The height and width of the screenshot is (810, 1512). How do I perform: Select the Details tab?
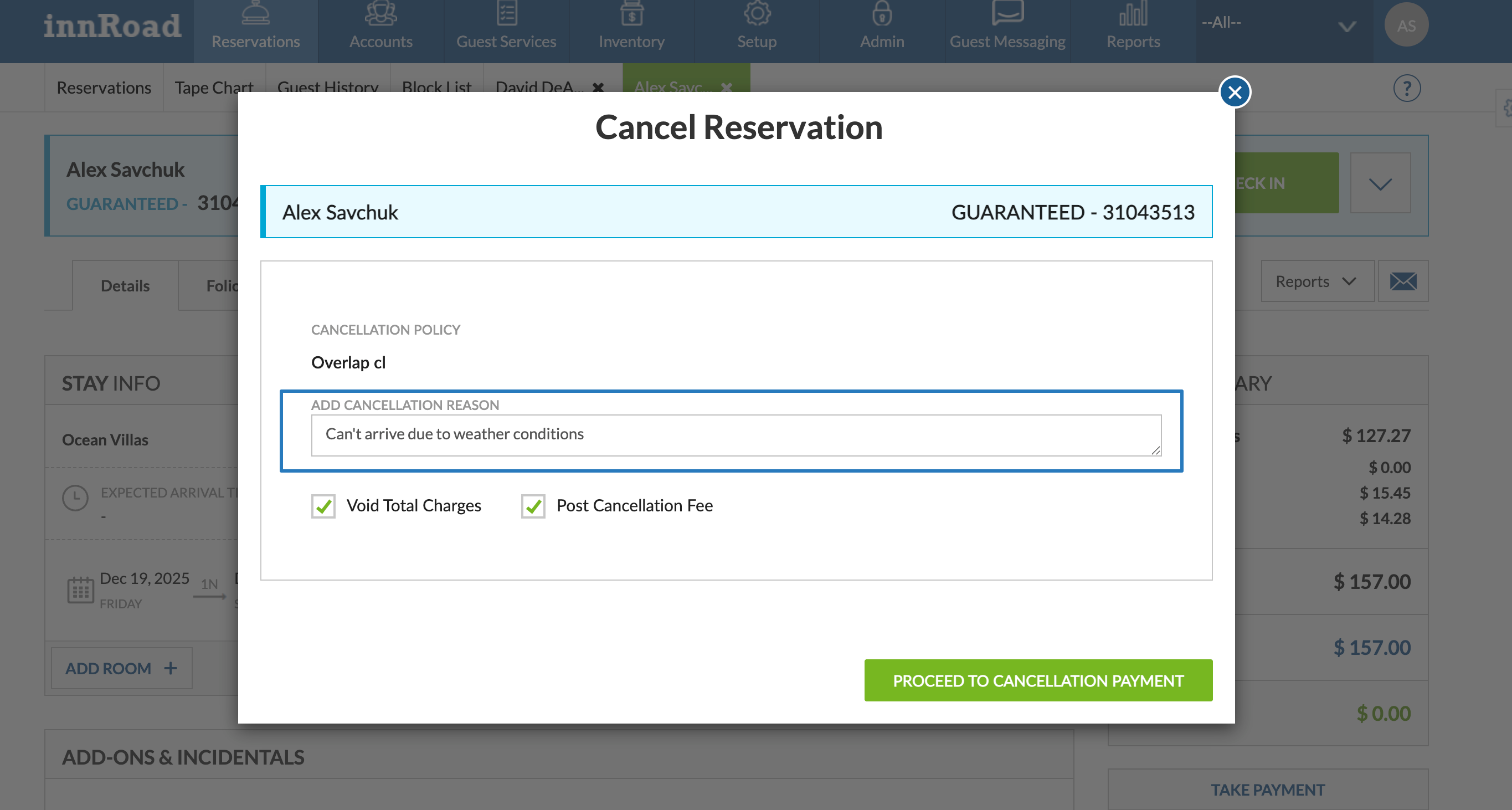[x=125, y=286]
